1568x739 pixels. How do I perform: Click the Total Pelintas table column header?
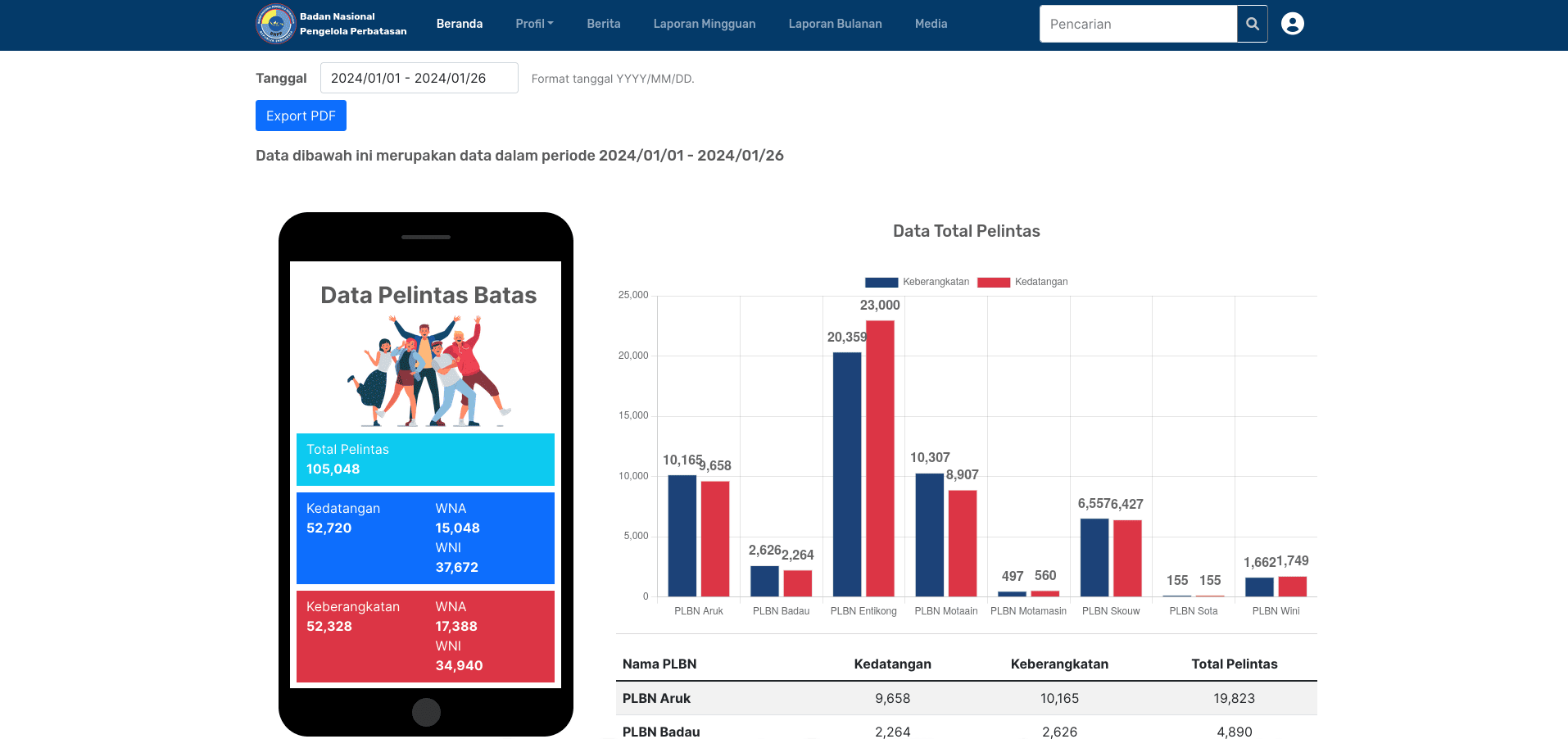[1235, 664]
